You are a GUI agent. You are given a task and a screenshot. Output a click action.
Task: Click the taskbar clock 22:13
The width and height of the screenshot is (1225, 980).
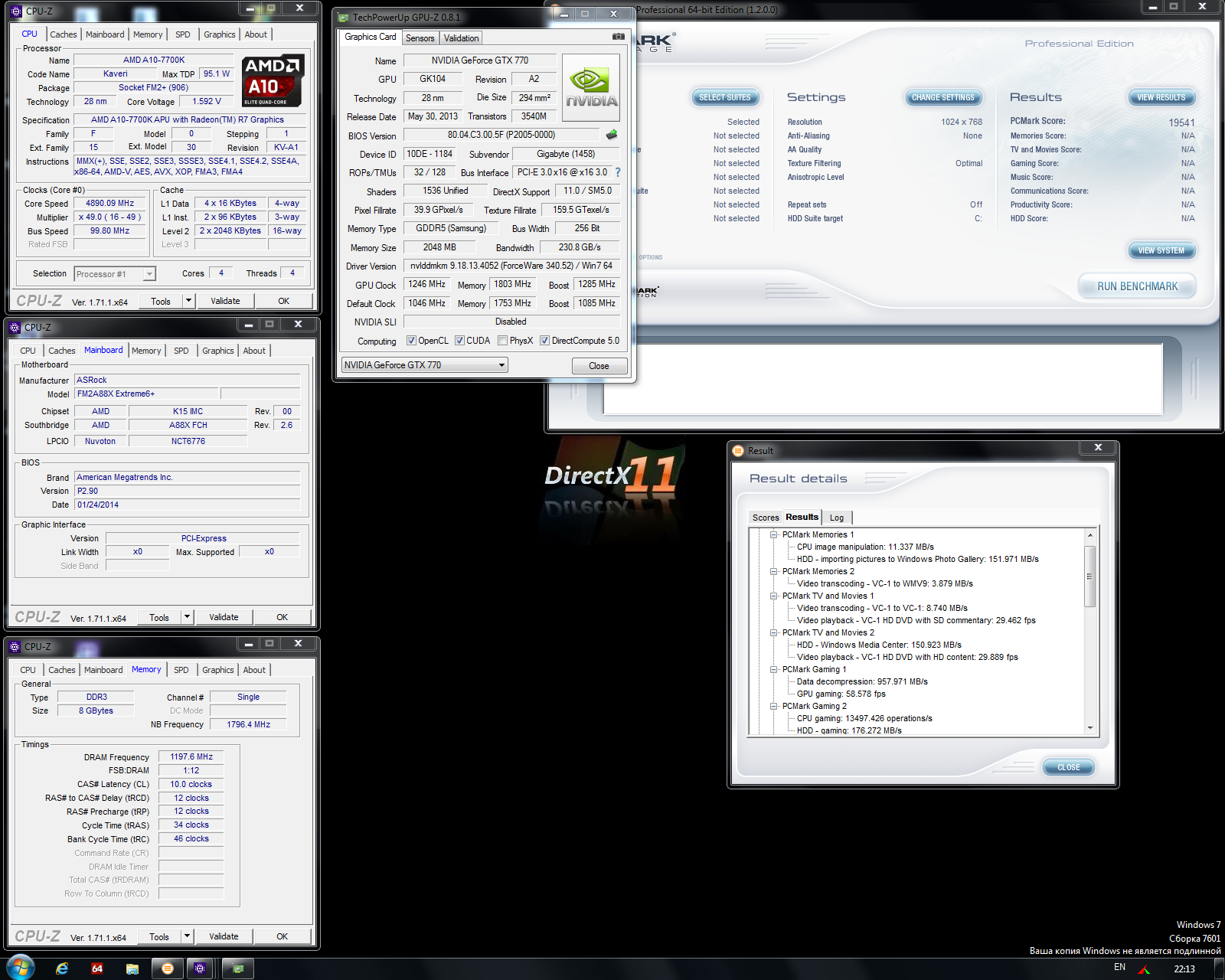tap(1184, 969)
